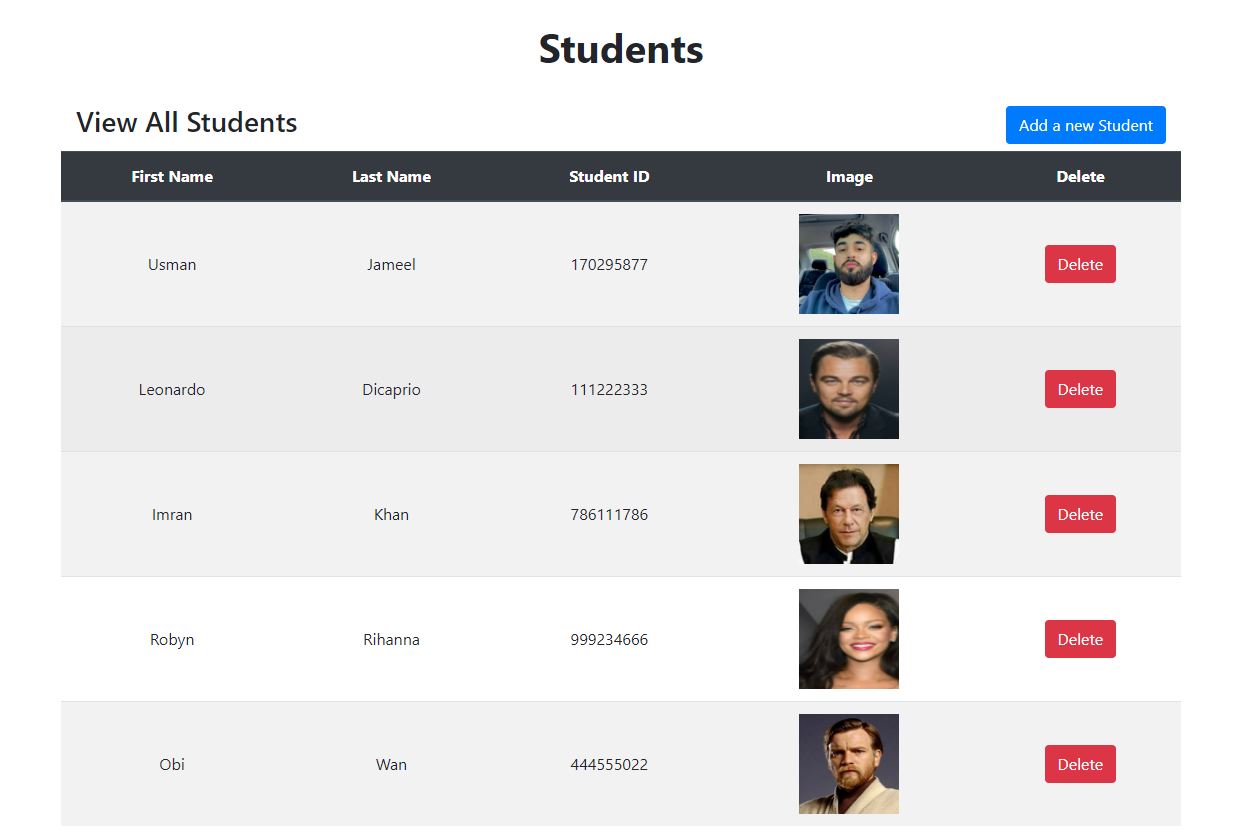Click the Add a new Student button
The width and height of the screenshot is (1238, 833).
[x=1085, y=125]
